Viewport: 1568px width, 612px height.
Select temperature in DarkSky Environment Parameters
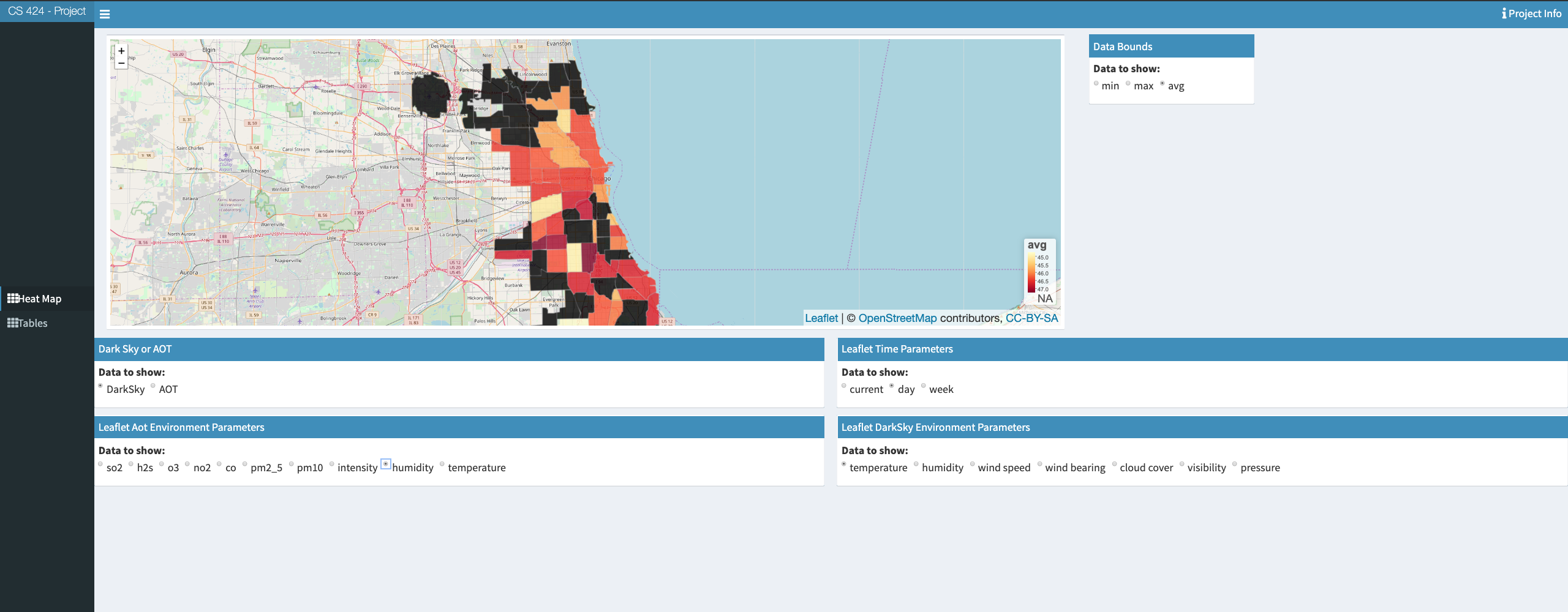point(844,465)
